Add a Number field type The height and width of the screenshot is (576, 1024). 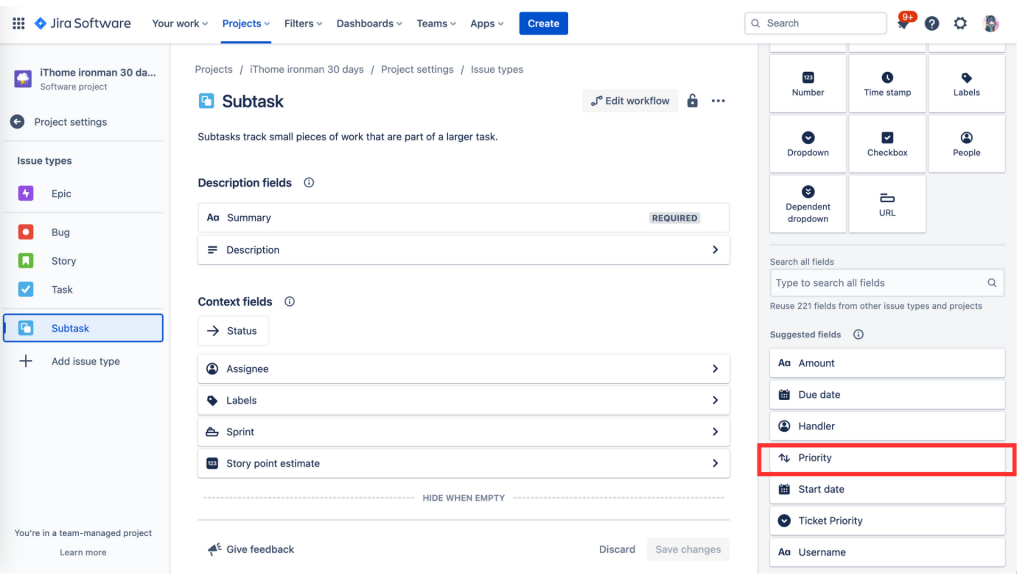pyautogui.click(x=808, y=84)
